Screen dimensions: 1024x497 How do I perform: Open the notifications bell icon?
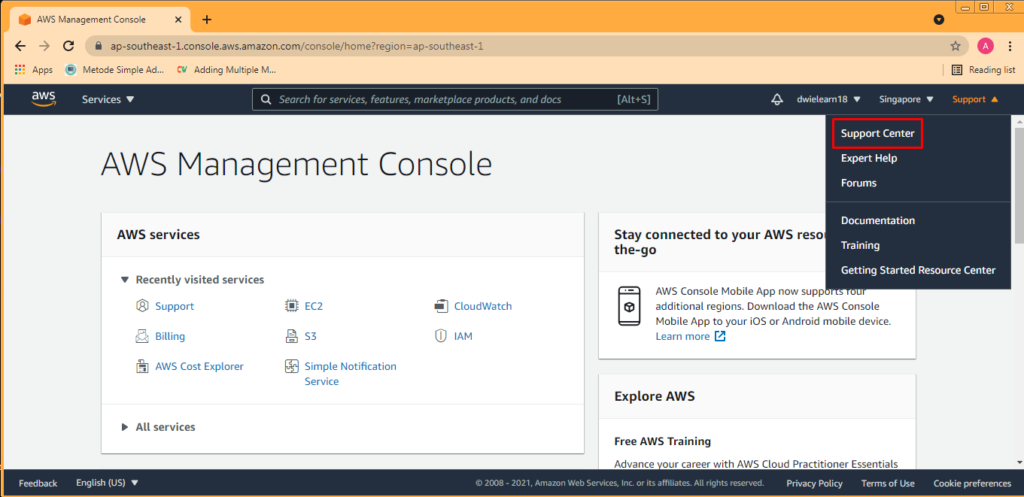coord(777,100)
